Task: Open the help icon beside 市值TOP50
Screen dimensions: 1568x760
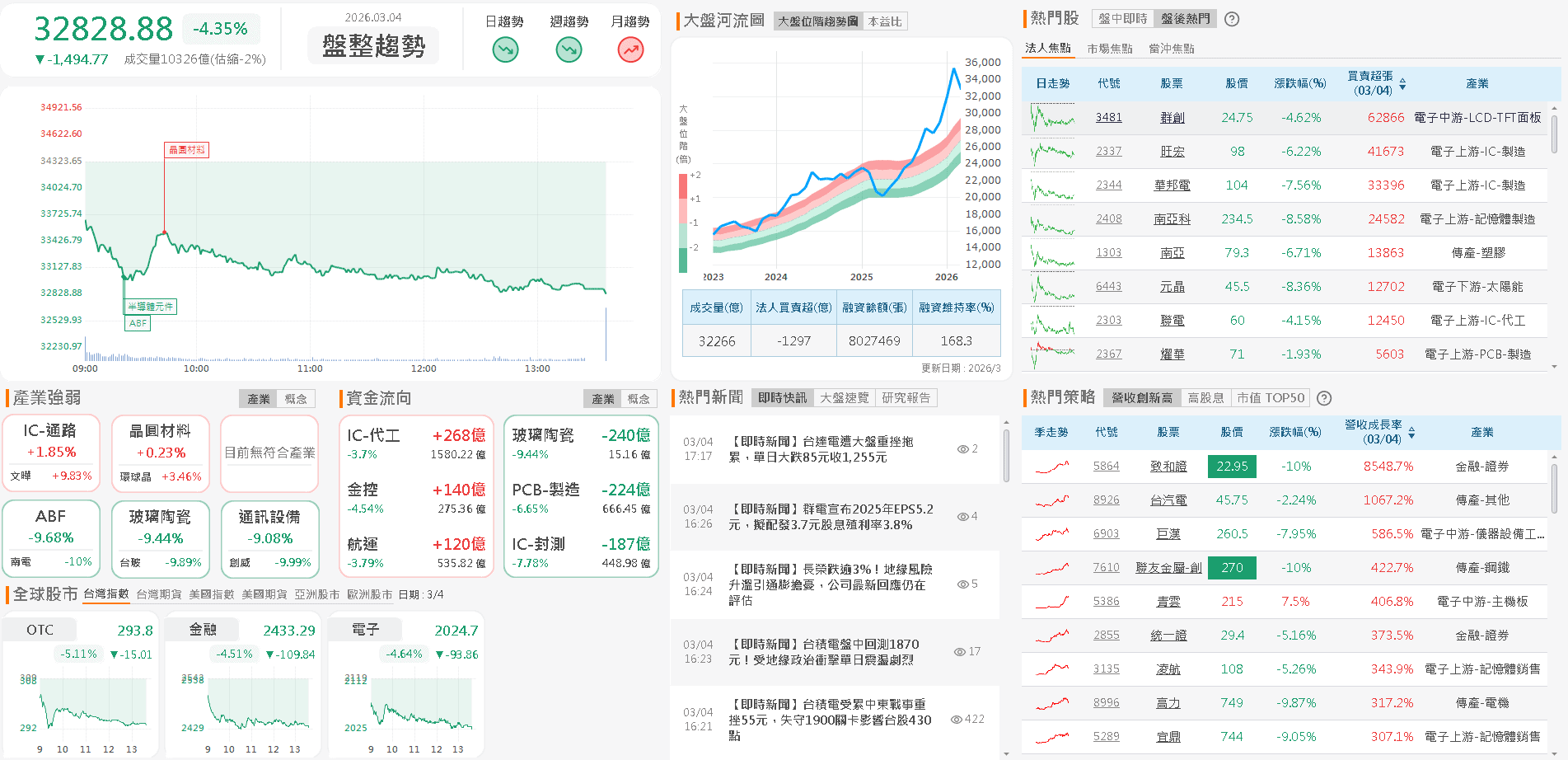Action: pos(1324,397)
